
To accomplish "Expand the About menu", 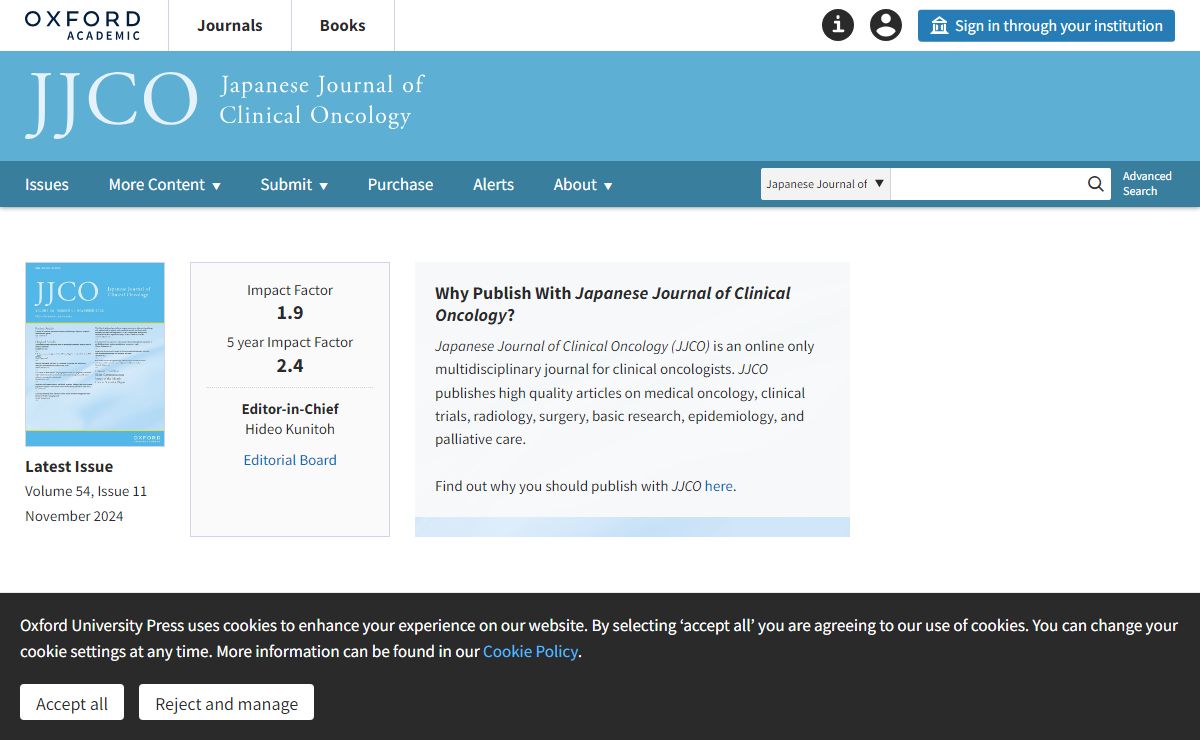I will tap(583, 184).
